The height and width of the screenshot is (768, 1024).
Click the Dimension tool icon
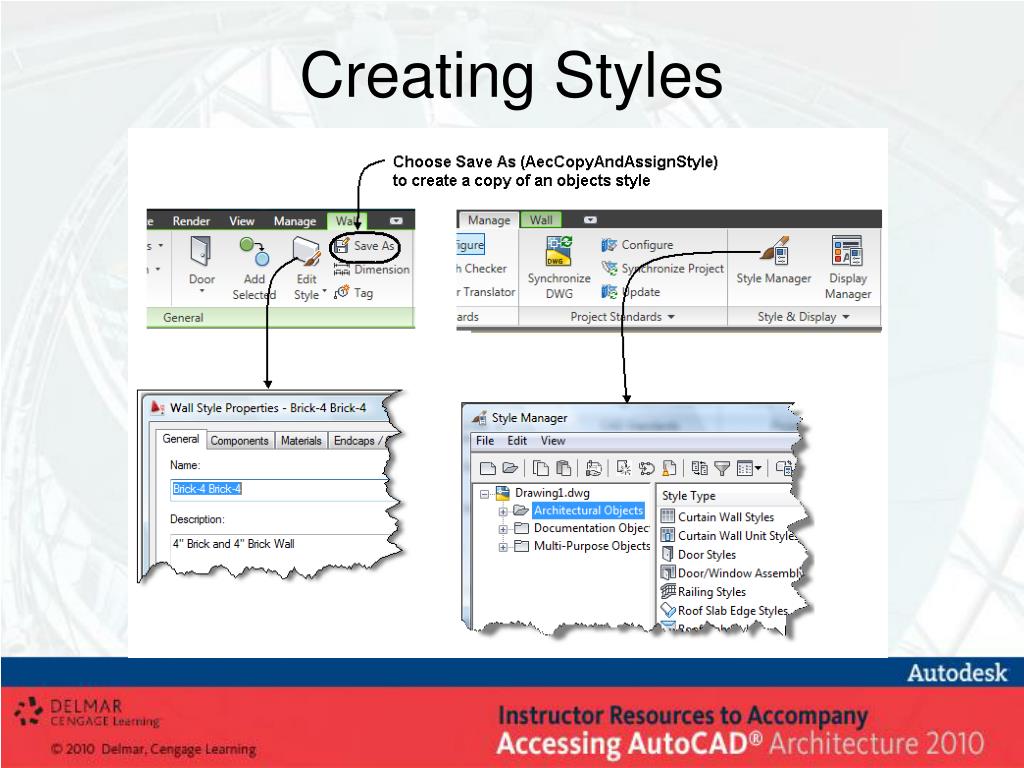point(342,270)
